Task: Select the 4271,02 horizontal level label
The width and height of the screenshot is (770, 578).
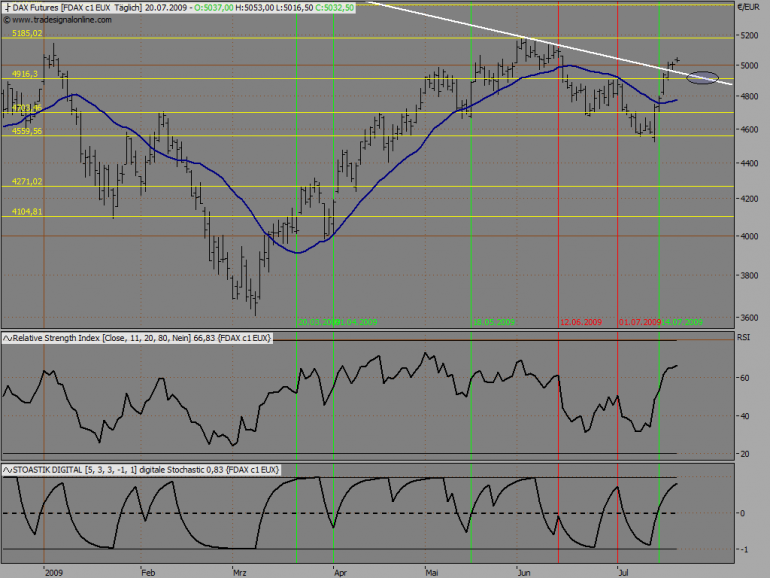Action: [27, 182]
